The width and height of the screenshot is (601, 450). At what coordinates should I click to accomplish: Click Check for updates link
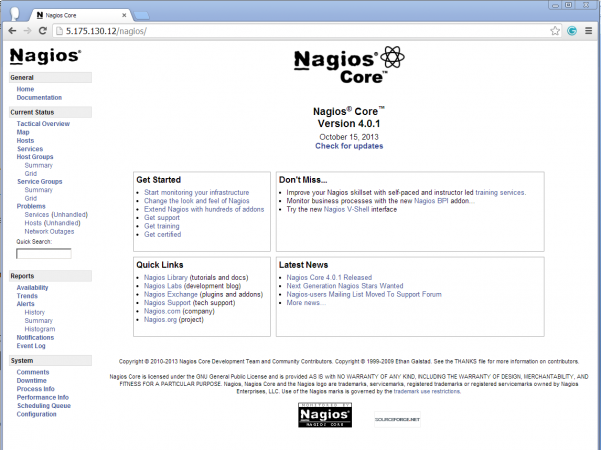point(349,146)
